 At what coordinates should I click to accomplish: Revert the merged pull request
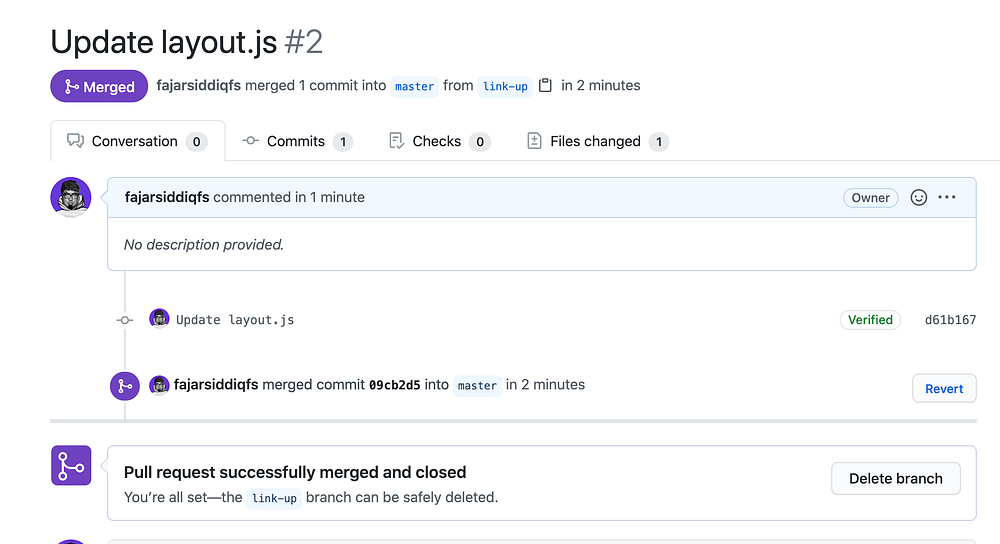pyautogui.click(x=944, y=388)
